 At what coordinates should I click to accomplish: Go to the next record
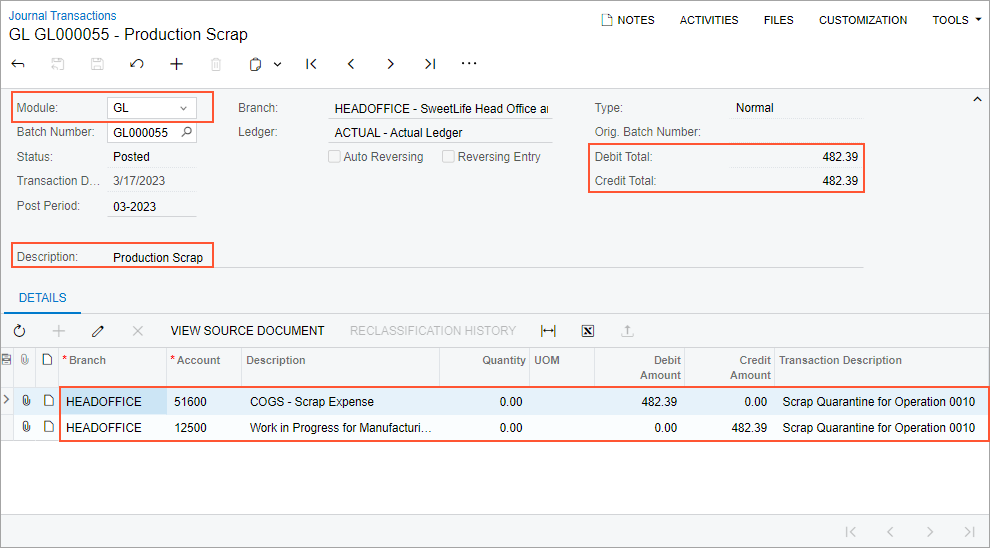pyautogui.click(x=390, y=64)
